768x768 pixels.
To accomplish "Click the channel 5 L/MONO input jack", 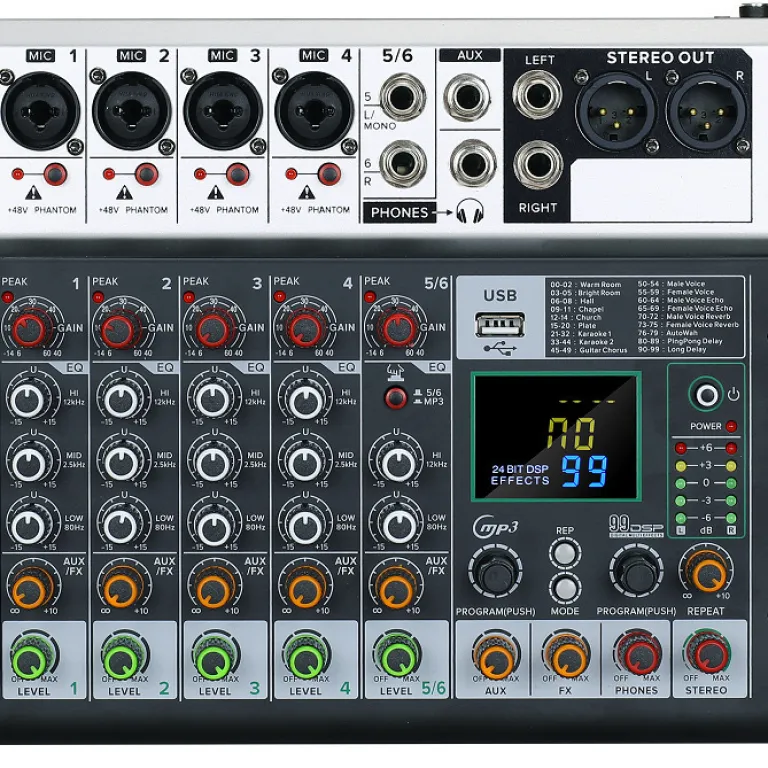I will coord(403,97).
